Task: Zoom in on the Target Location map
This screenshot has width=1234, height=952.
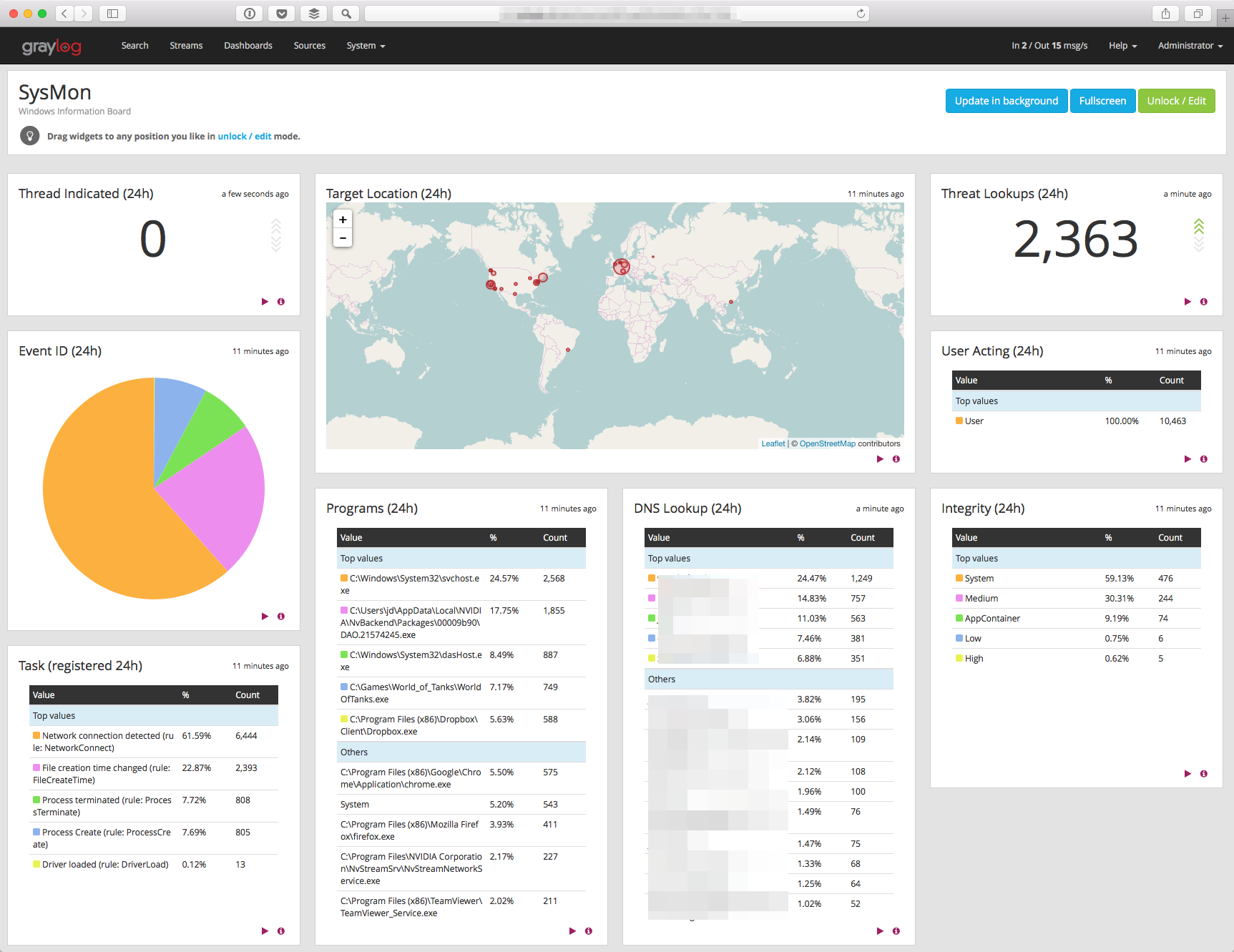Action: [x=343, y=220]
